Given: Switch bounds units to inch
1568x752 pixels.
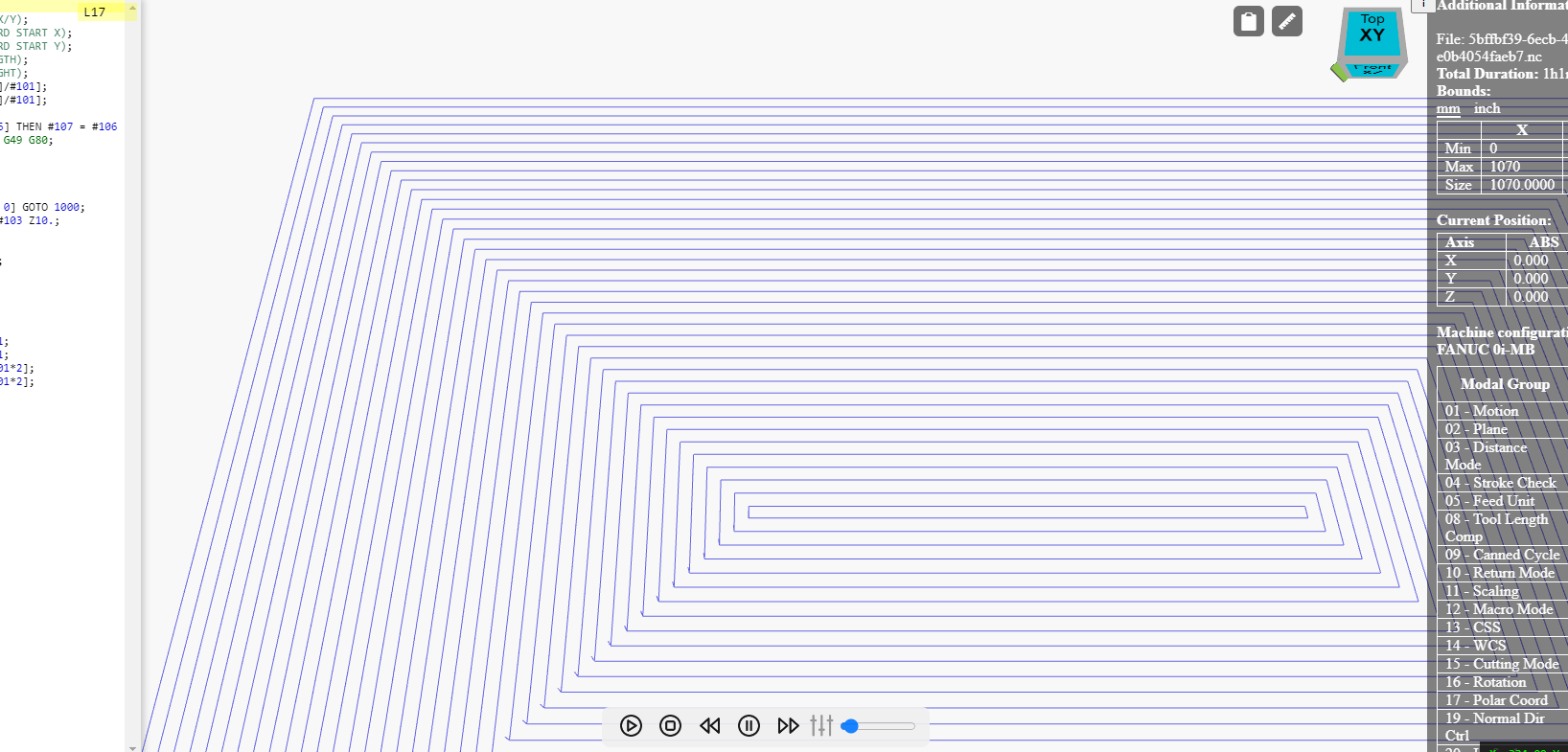Looking at the screenshot, I should (x=1487, y=108).
